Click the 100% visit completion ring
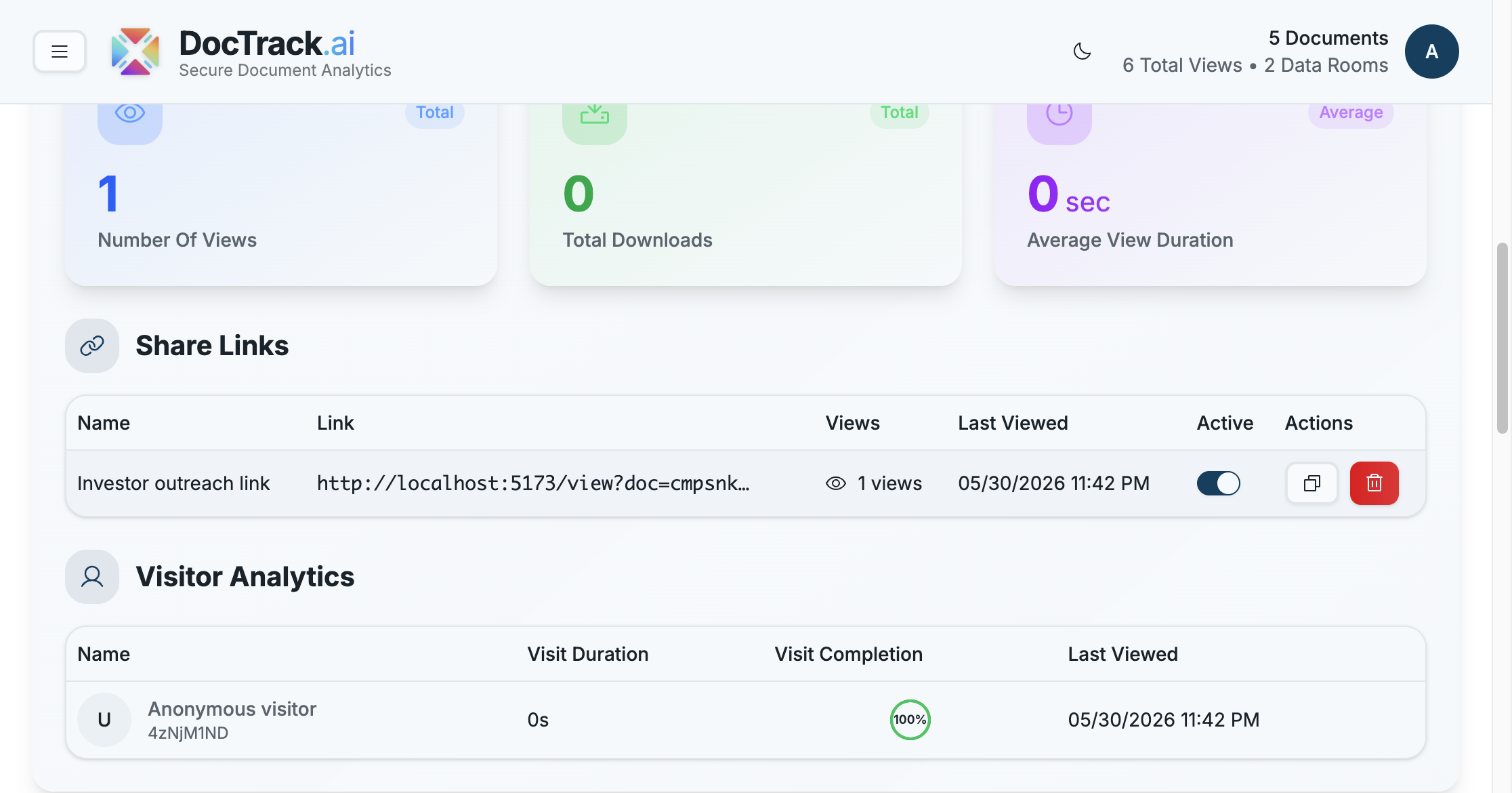 tap(910, 720)
